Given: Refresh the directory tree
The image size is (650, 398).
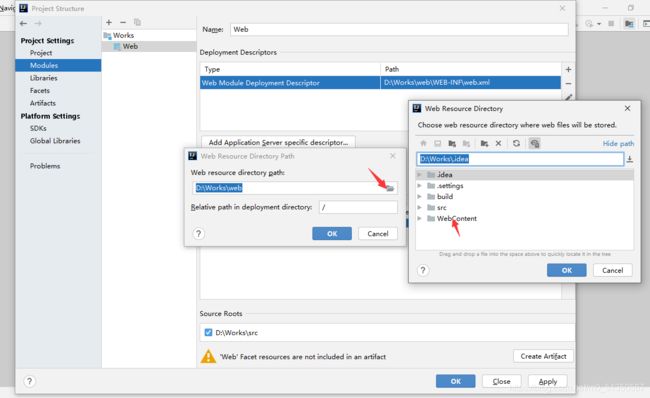Looking at the screenshot, I should pyautogui.click(x=516, y=143).
